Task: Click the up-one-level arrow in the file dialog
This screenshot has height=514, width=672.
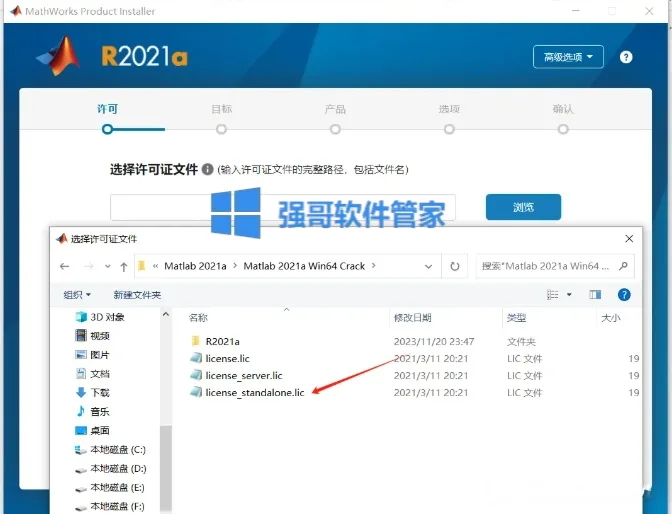Action: (x=124, y=267)
